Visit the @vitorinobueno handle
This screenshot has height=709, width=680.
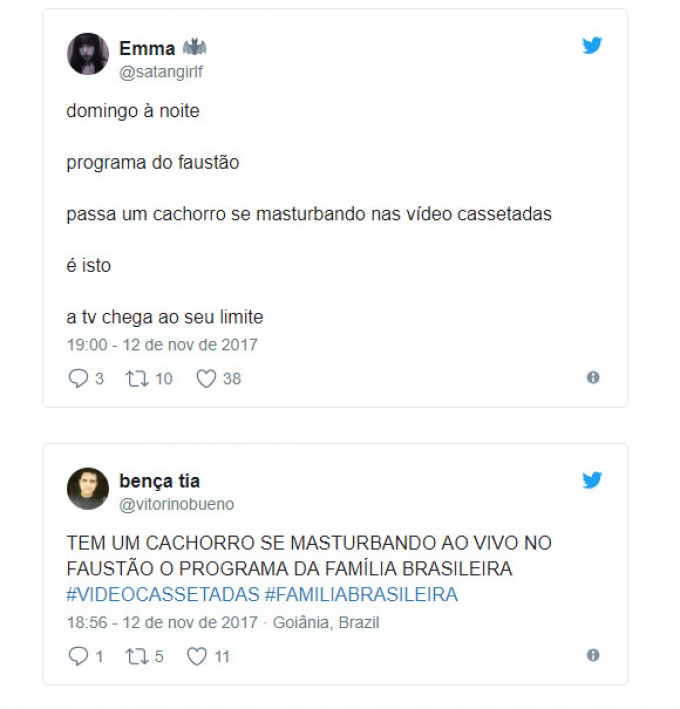coord(176,504)
